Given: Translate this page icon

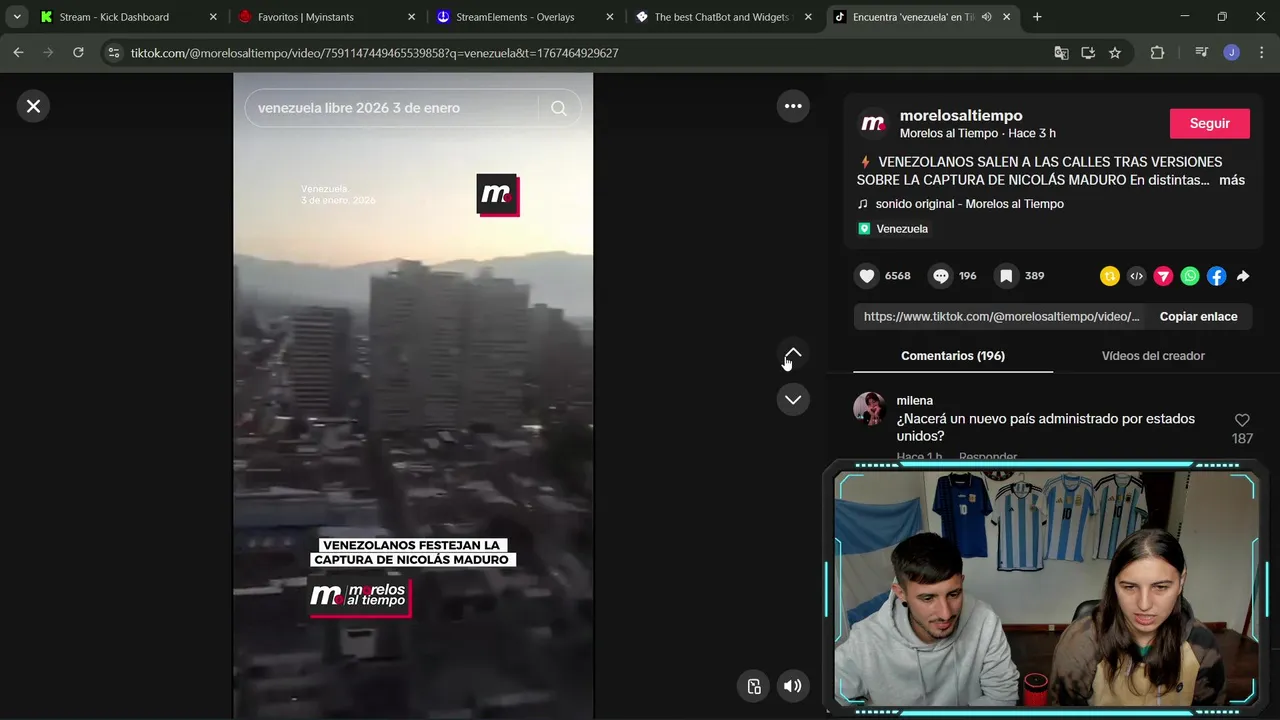Looking at the screenshot, I should click(1062, 53).
